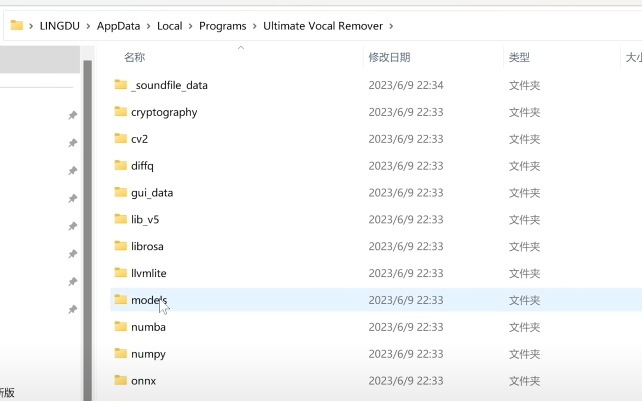Expand chevron before LINGDU breadcrumb

coord(31,26)
